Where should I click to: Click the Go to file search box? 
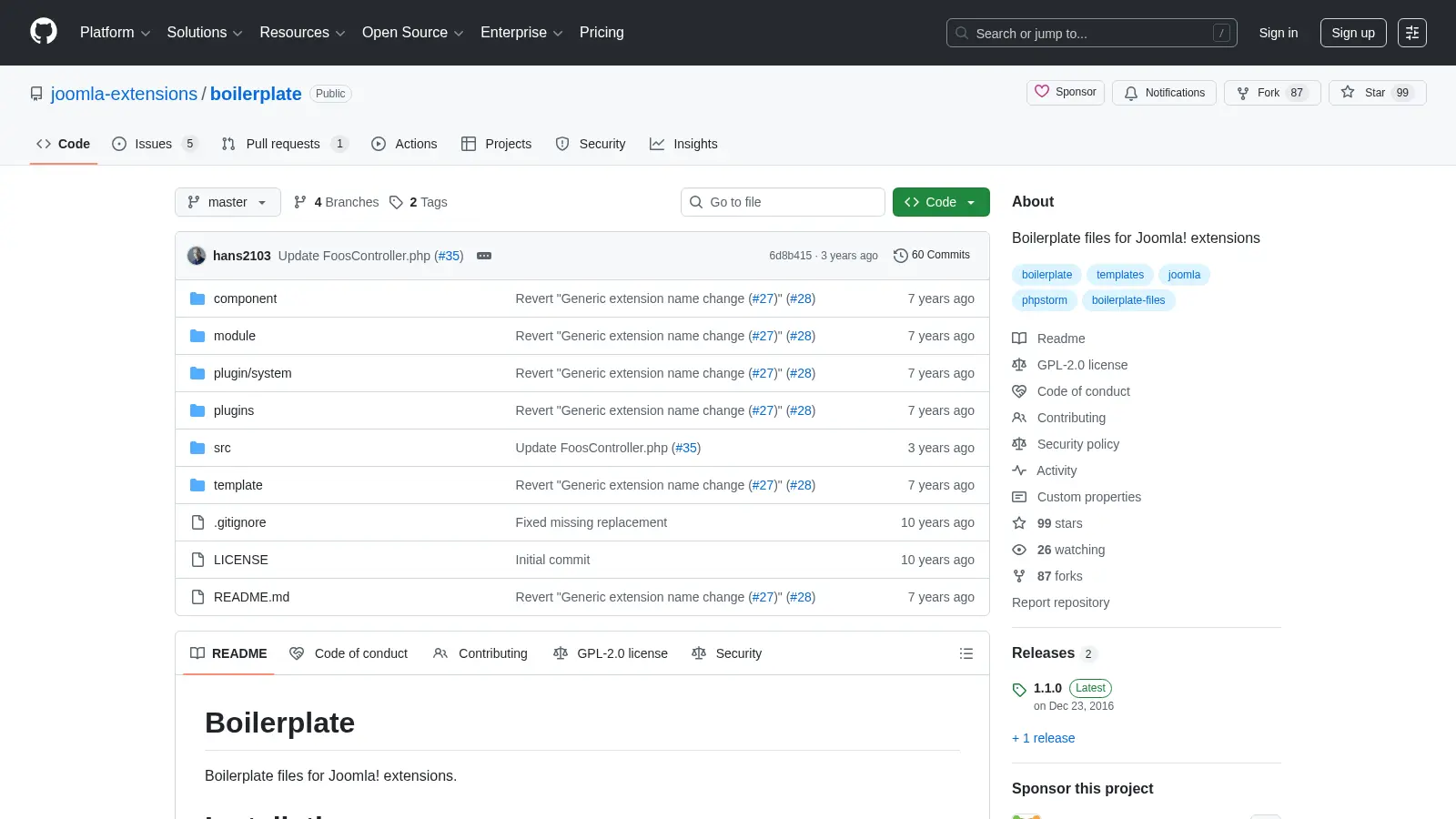click(783, 202)
